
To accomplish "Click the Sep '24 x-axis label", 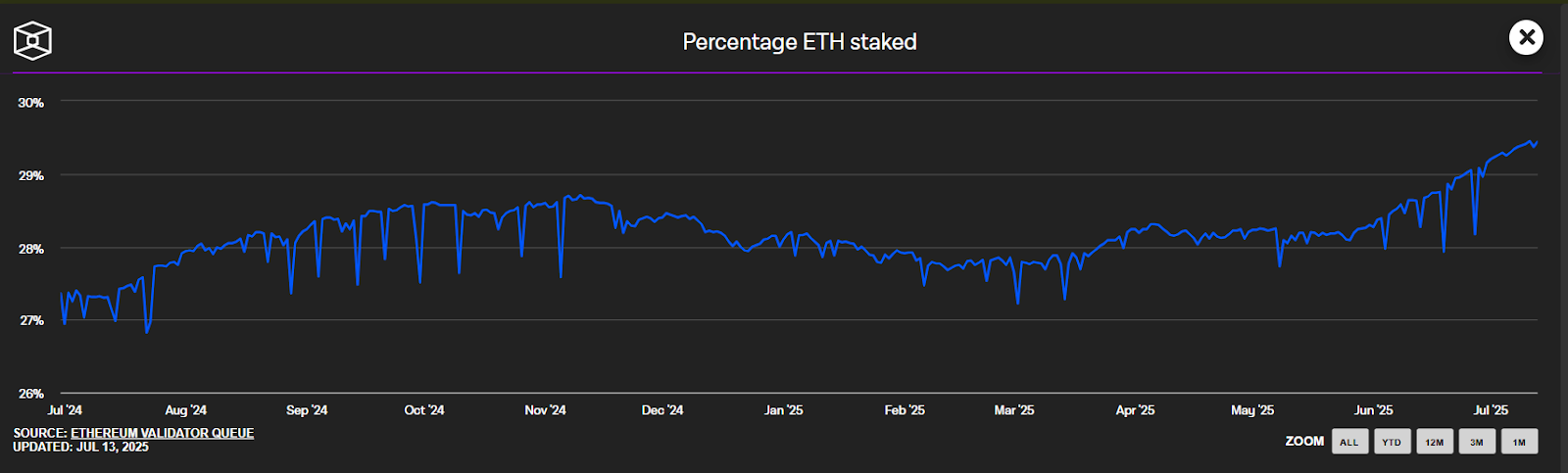I will tap(307, 410).
